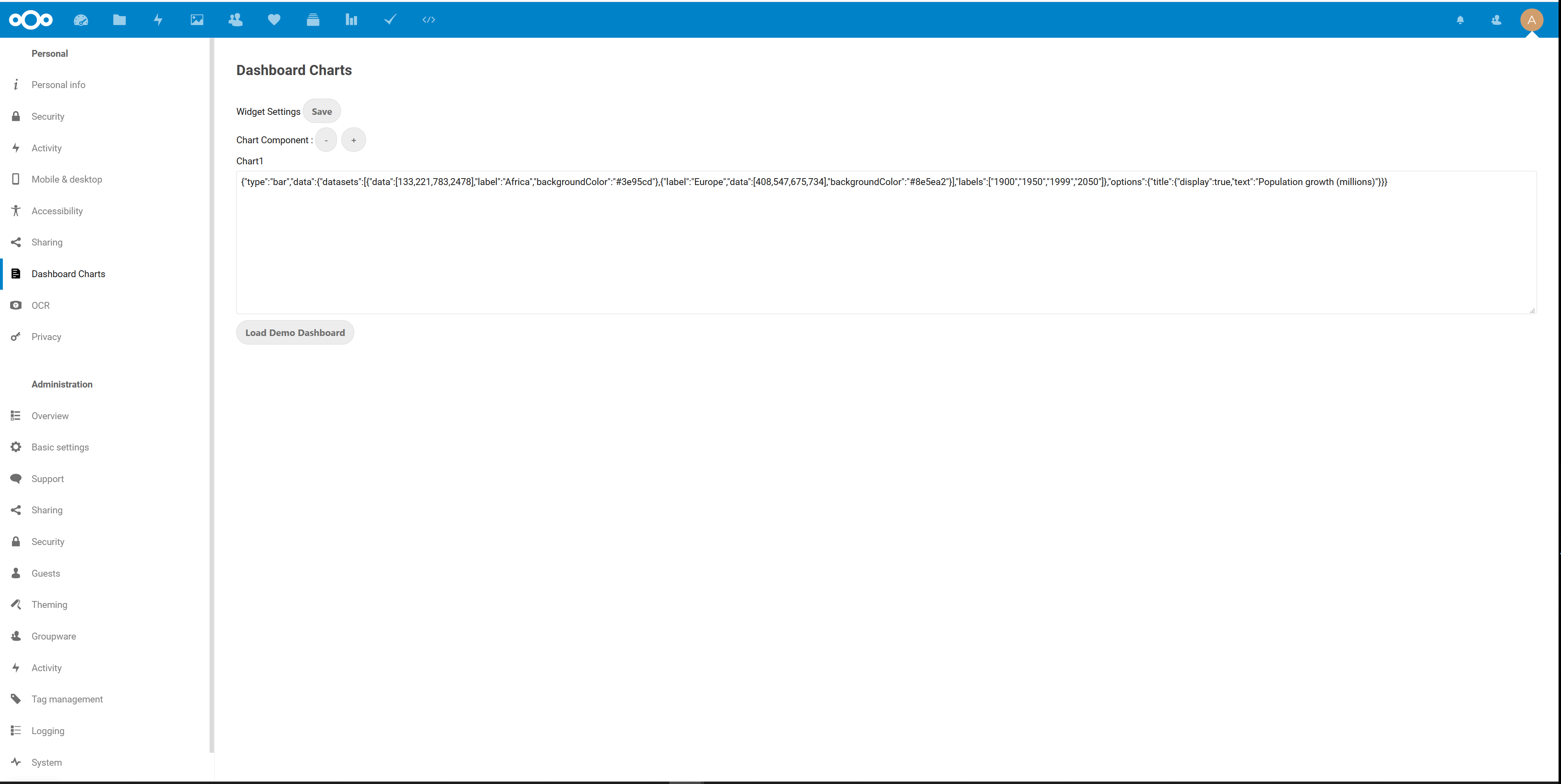Open the Files app folder icon
Viewport: 1561px width, 784px height.
point(119,20)
